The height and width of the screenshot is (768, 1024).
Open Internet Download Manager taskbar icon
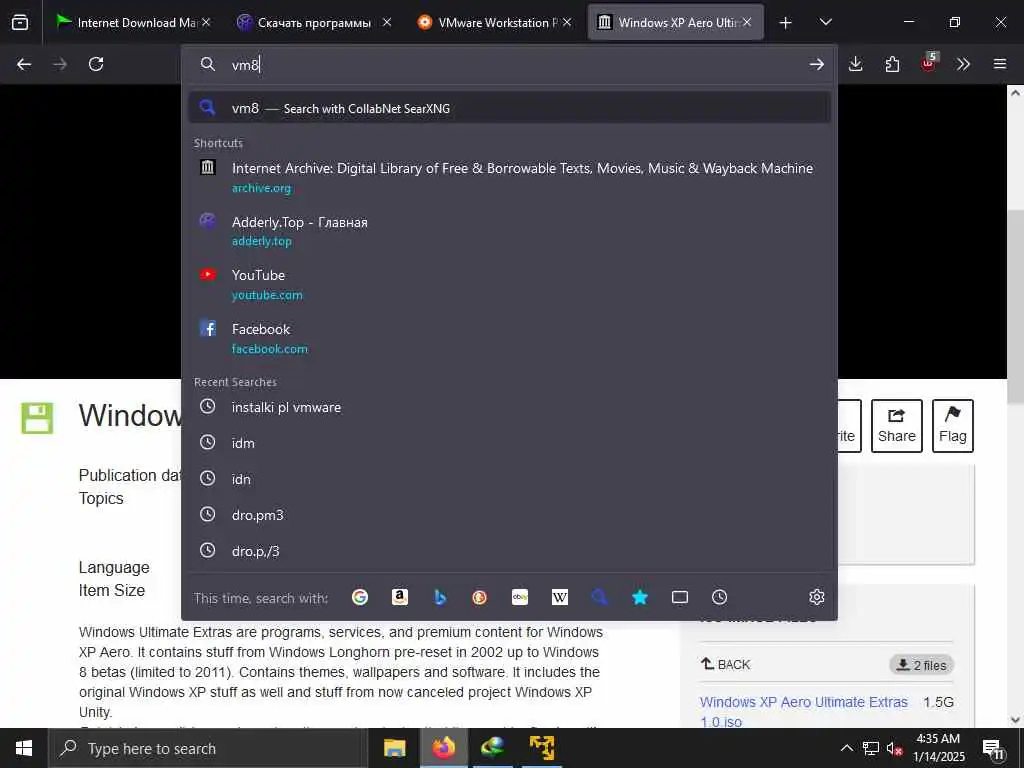pos(492,748)
